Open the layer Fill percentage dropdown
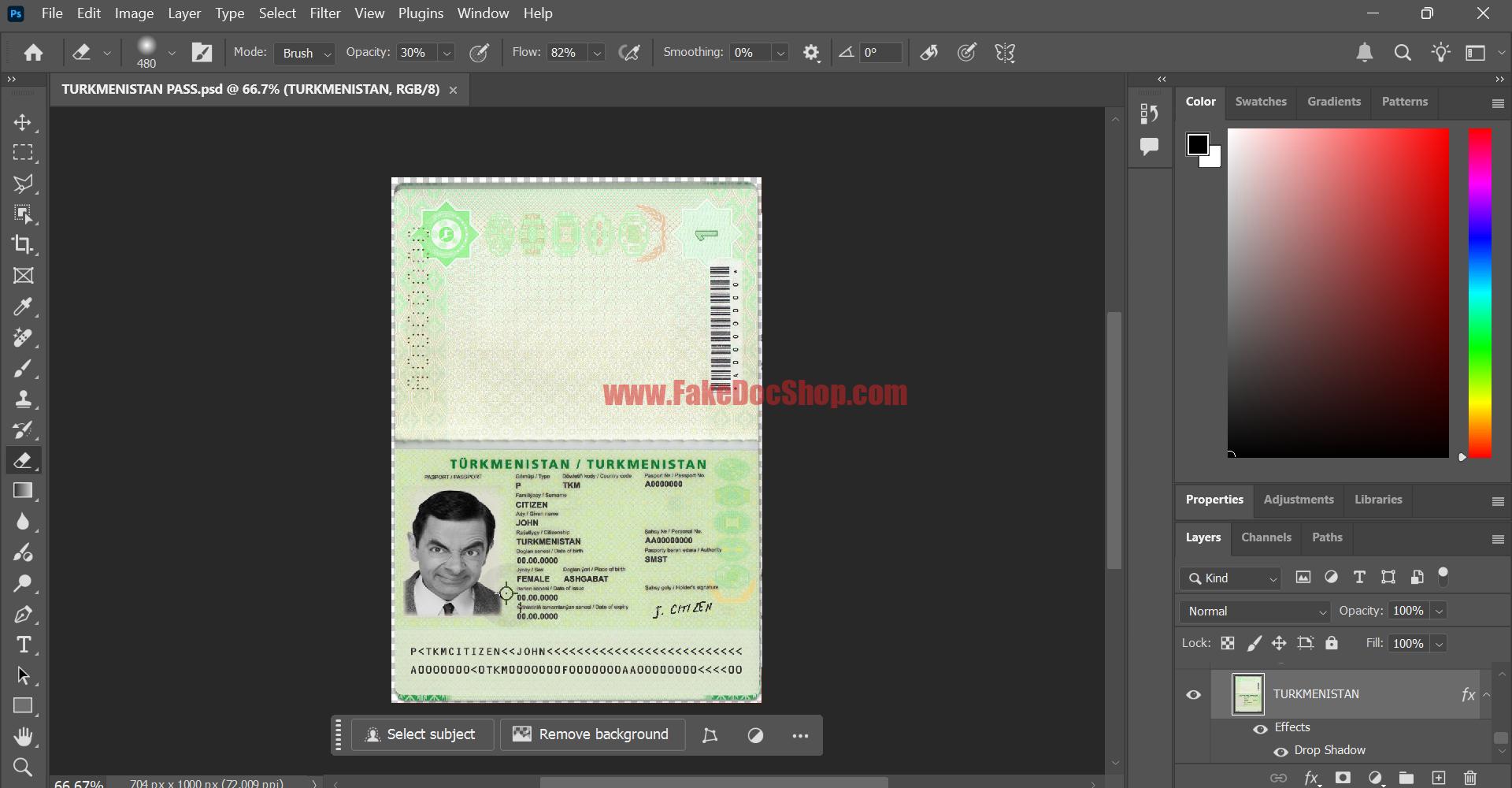 pos(1439,644)
